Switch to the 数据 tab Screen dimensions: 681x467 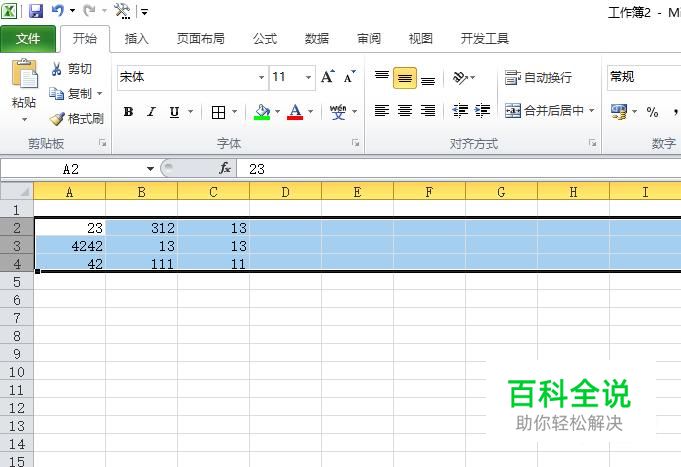(x=317, y=39)
